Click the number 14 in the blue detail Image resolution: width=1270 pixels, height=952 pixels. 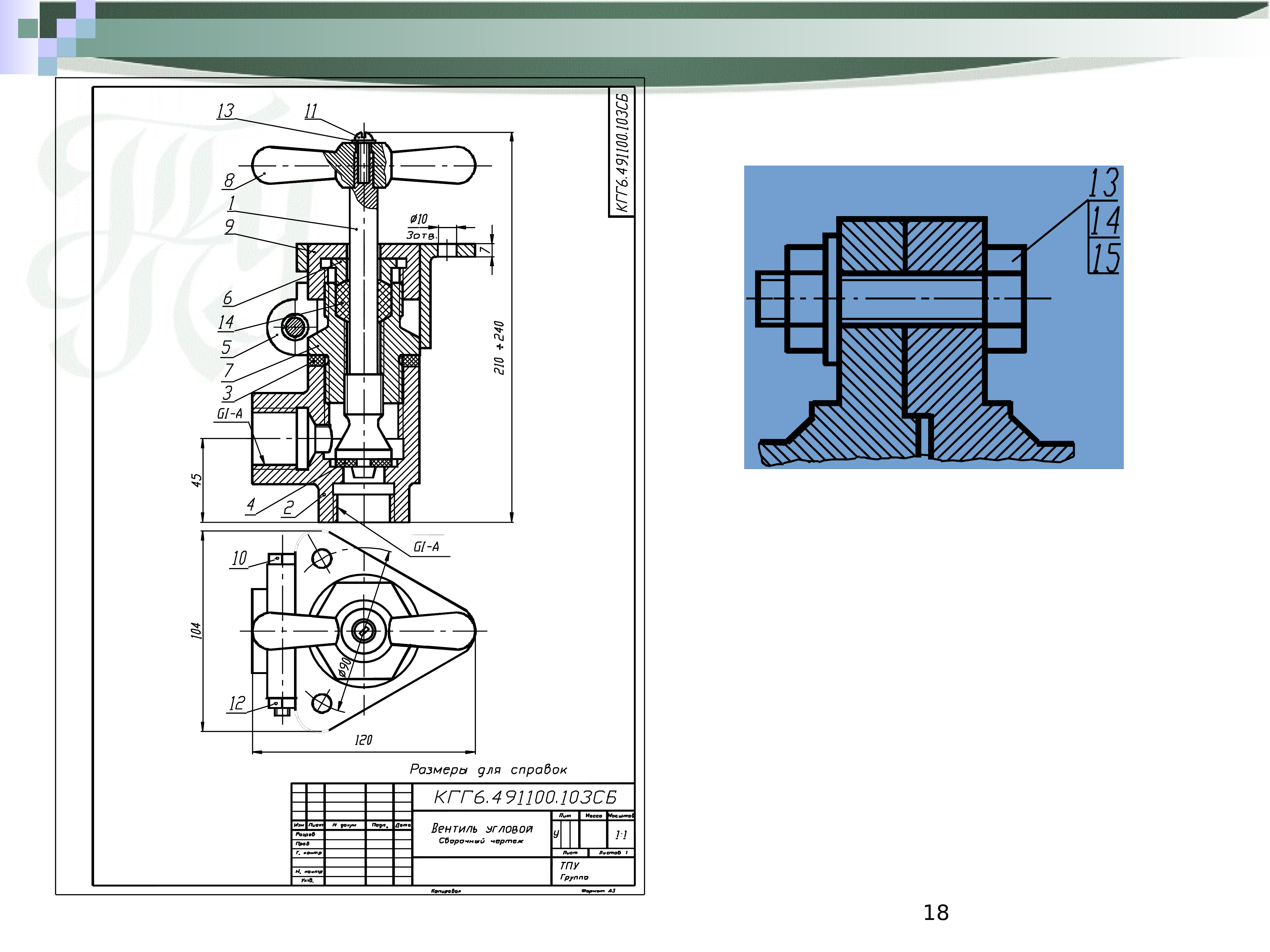click(1105, 220)
